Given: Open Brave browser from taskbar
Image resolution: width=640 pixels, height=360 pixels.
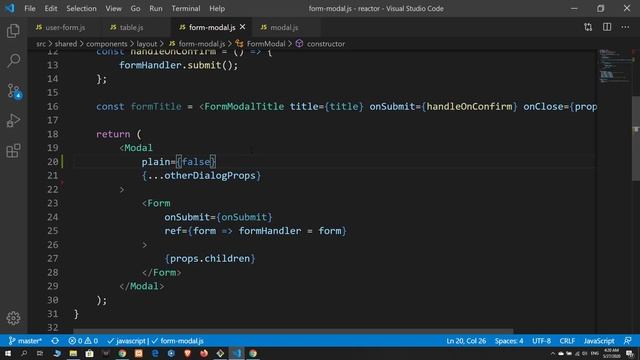Looking at the screenshot, I should [x=187, y=353].
